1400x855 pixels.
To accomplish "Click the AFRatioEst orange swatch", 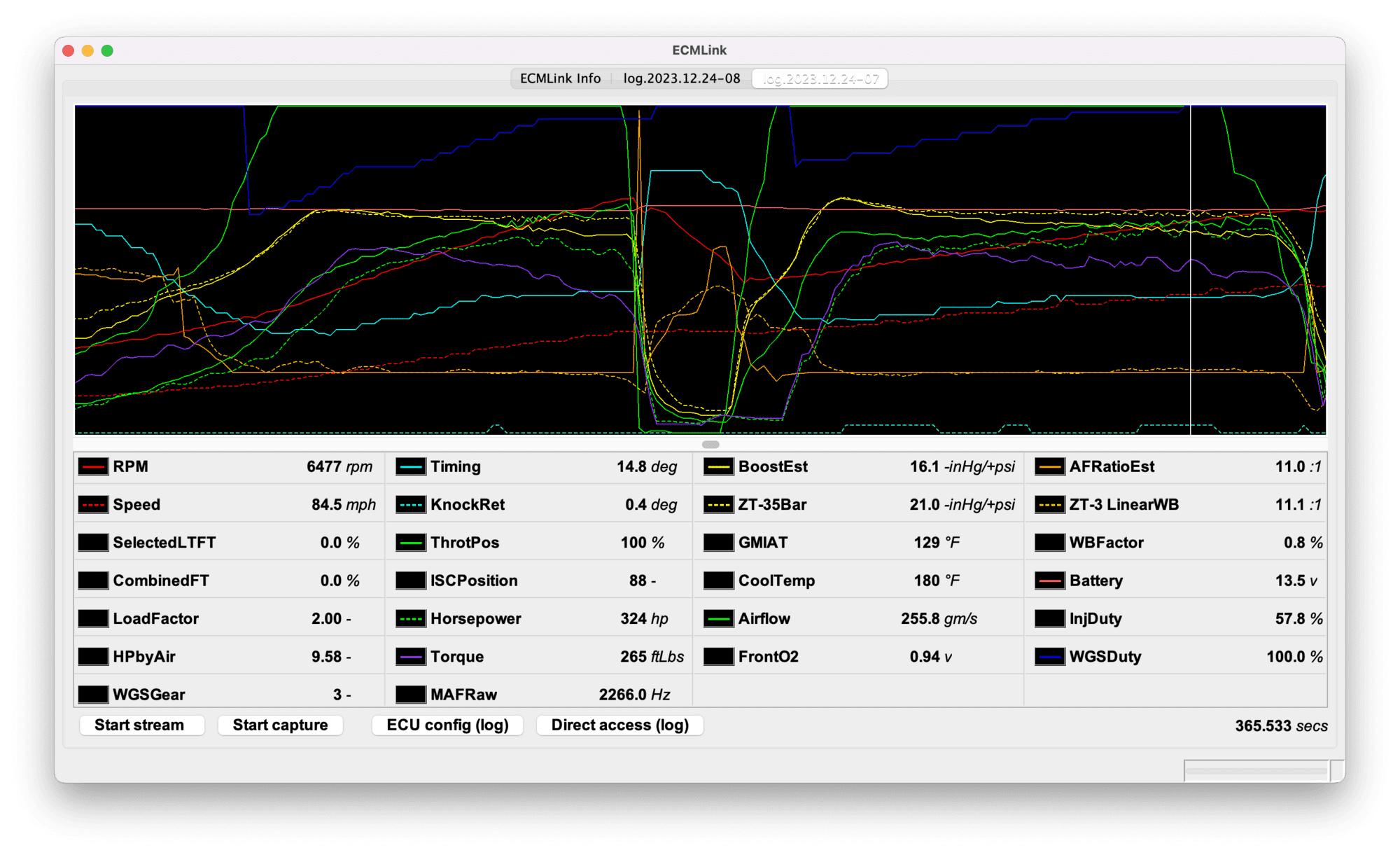I will click(x=1050, y=467).
